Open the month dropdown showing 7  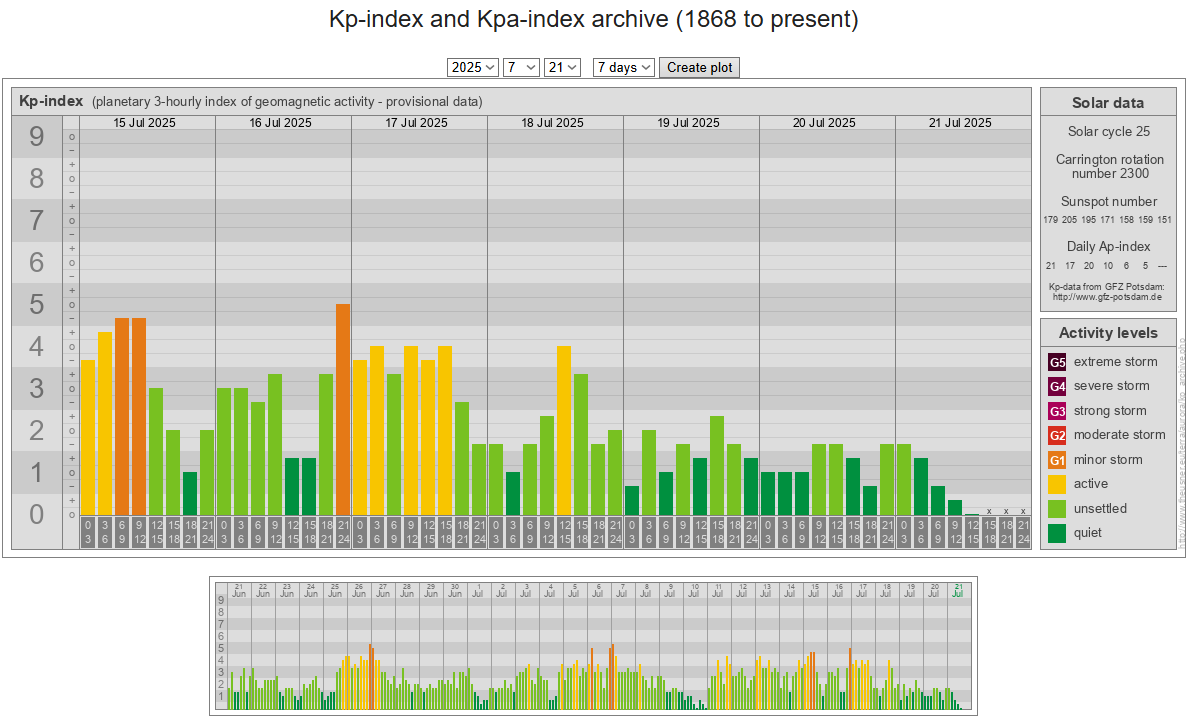(521, 67)
